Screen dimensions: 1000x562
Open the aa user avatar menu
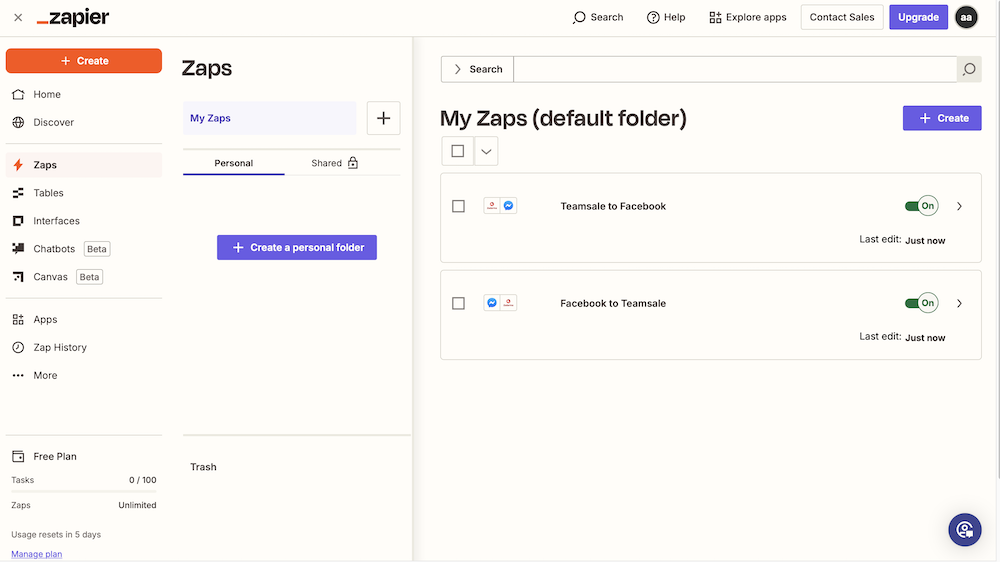966,17
